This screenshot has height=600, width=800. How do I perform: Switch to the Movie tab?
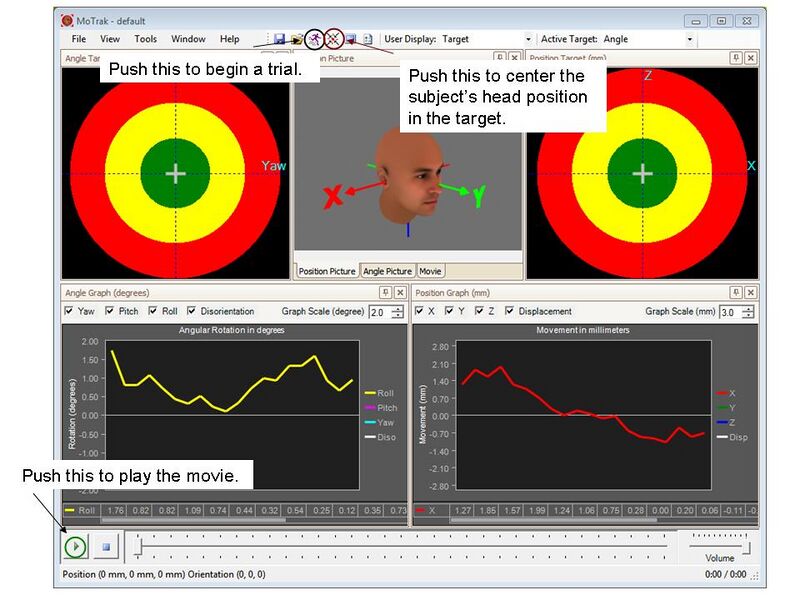point(430,271)
